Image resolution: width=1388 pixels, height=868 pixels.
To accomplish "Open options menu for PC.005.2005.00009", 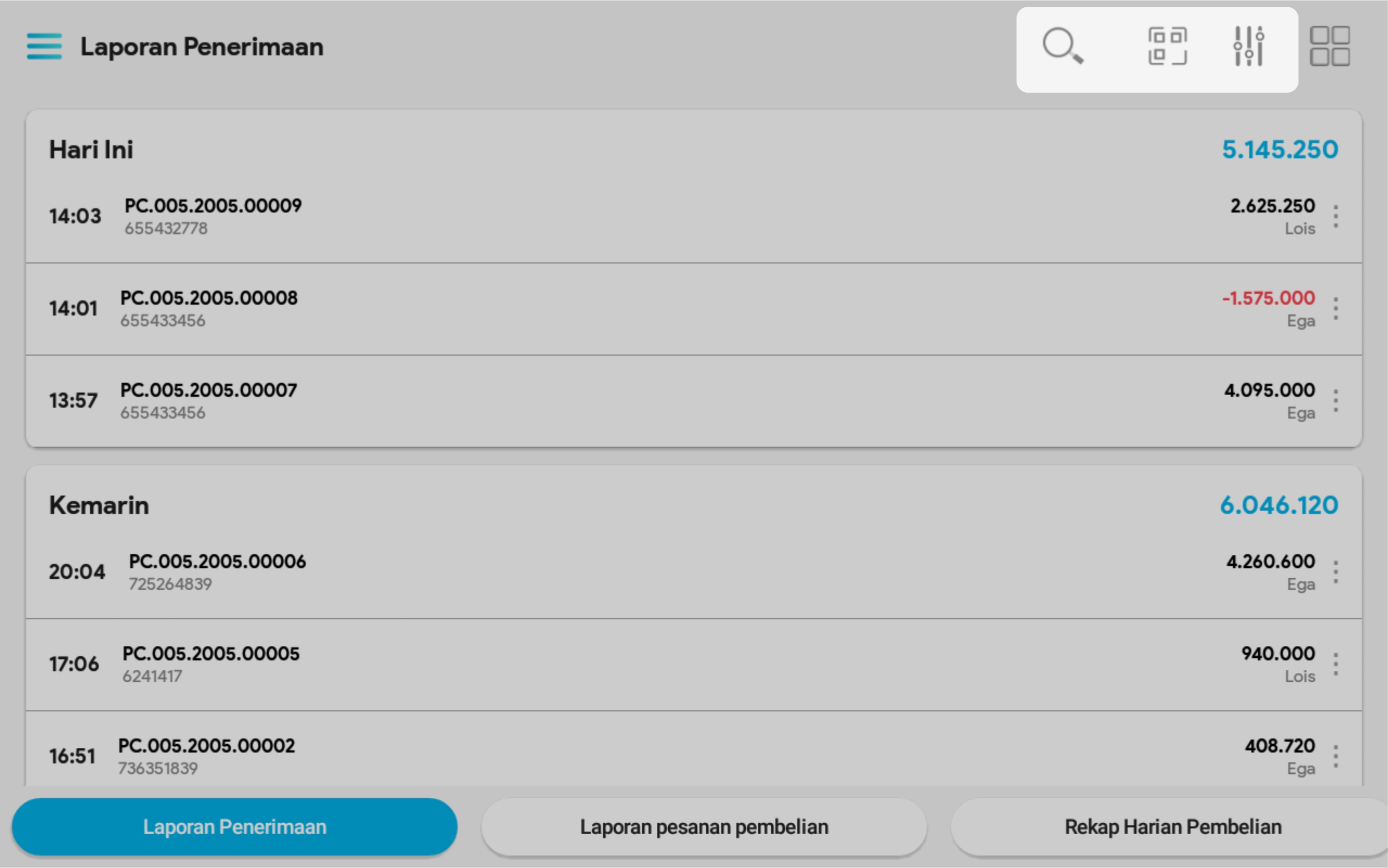I will (x=1336, y=216).
